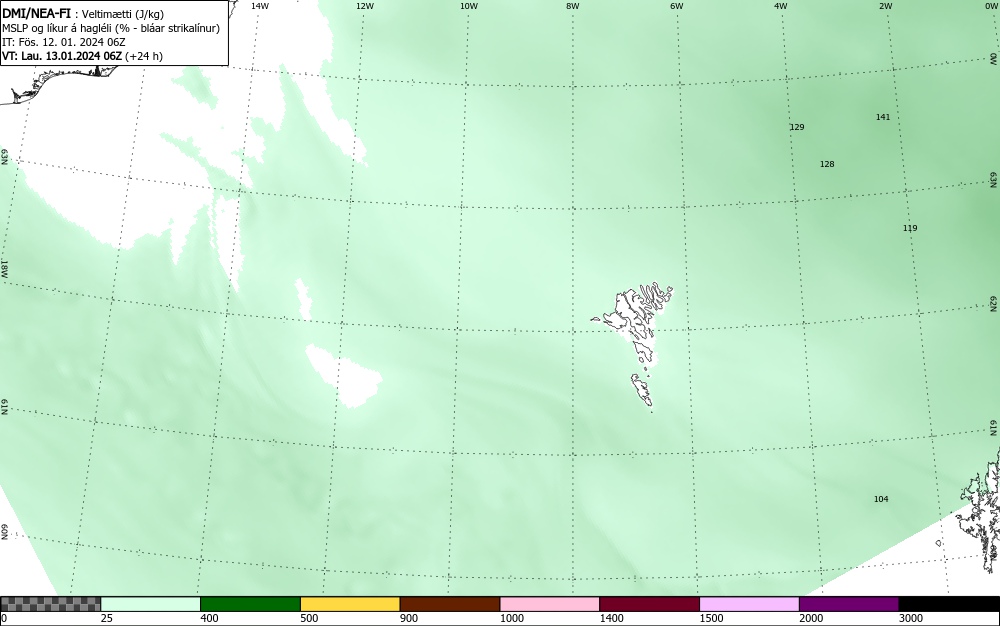Click the maroon 1400–1500 legend swatch
The height and width of the screenshot is (626, 1000).
click(x=649, y=604)
